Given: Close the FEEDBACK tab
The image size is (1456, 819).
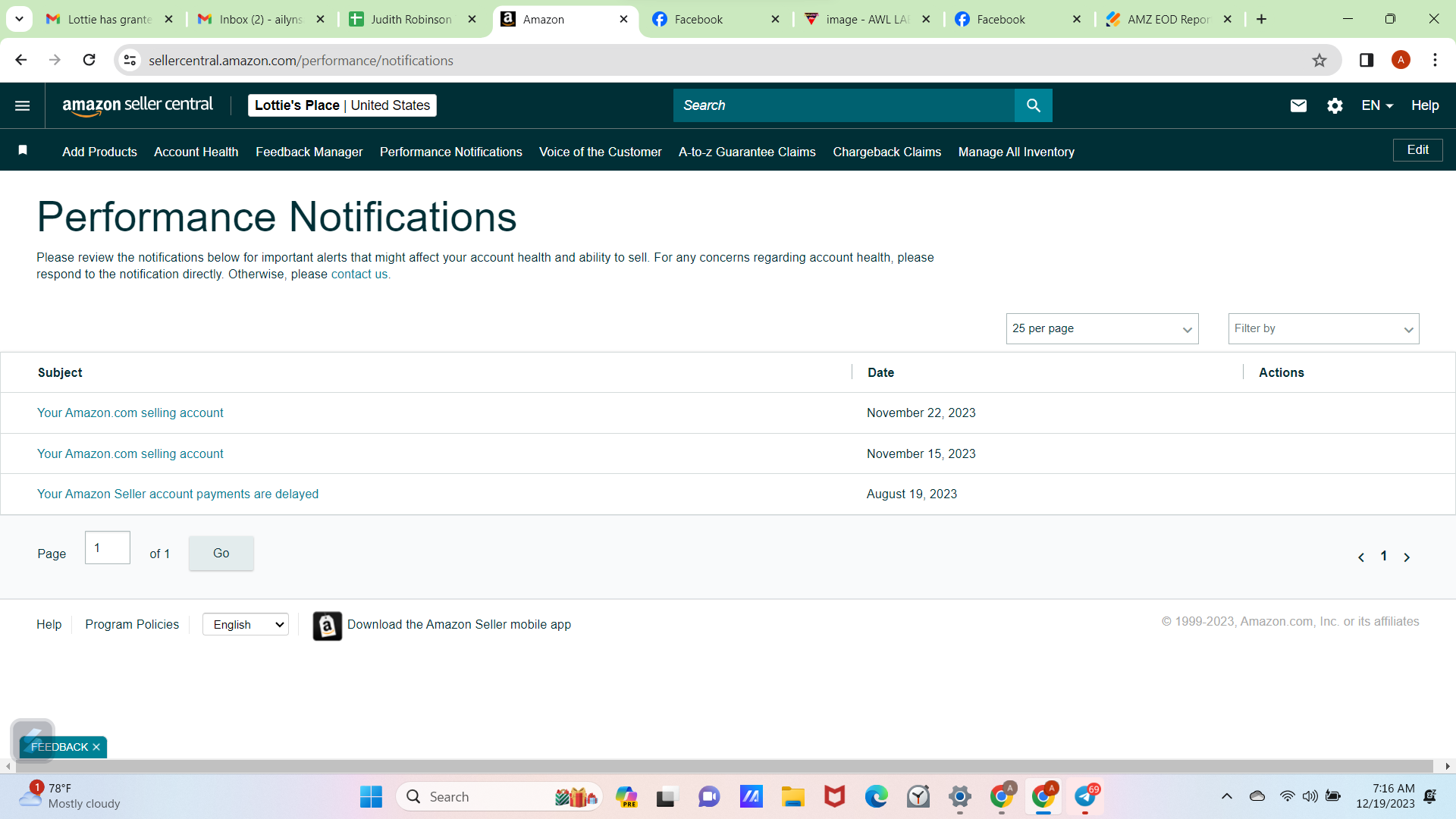Looking at the screenshot, I should (96, 747).
